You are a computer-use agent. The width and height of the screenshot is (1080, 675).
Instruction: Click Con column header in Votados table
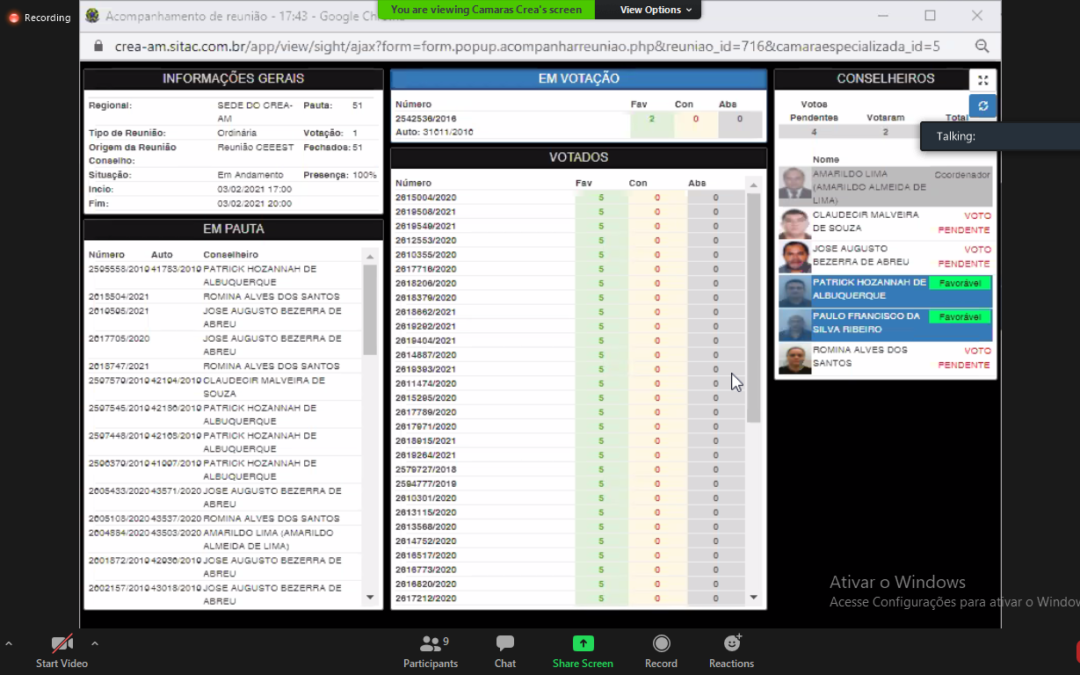tap(638, 183)
